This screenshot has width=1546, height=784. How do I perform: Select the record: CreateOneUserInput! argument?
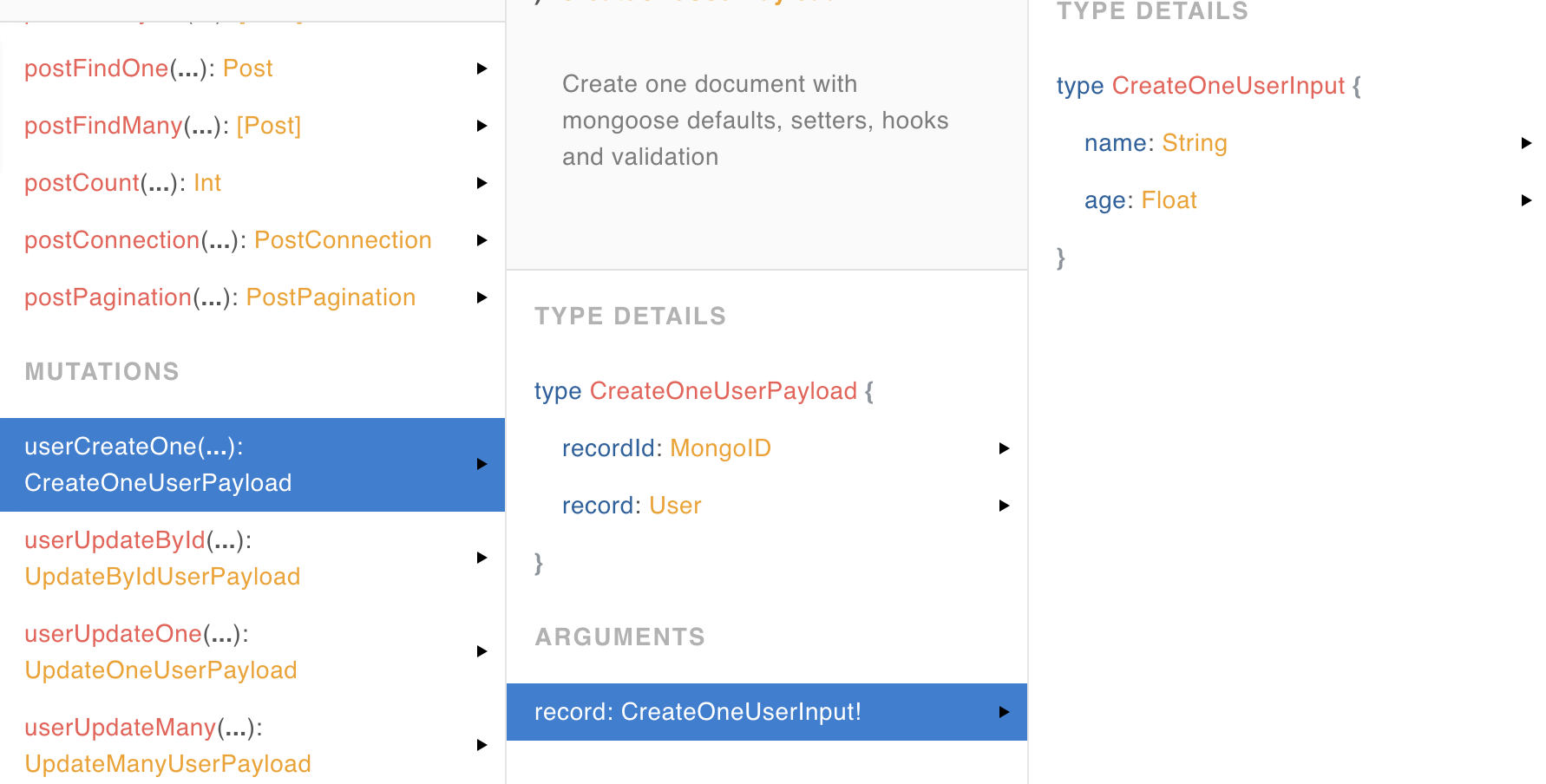pyautogui.click(x=767, y=712)
